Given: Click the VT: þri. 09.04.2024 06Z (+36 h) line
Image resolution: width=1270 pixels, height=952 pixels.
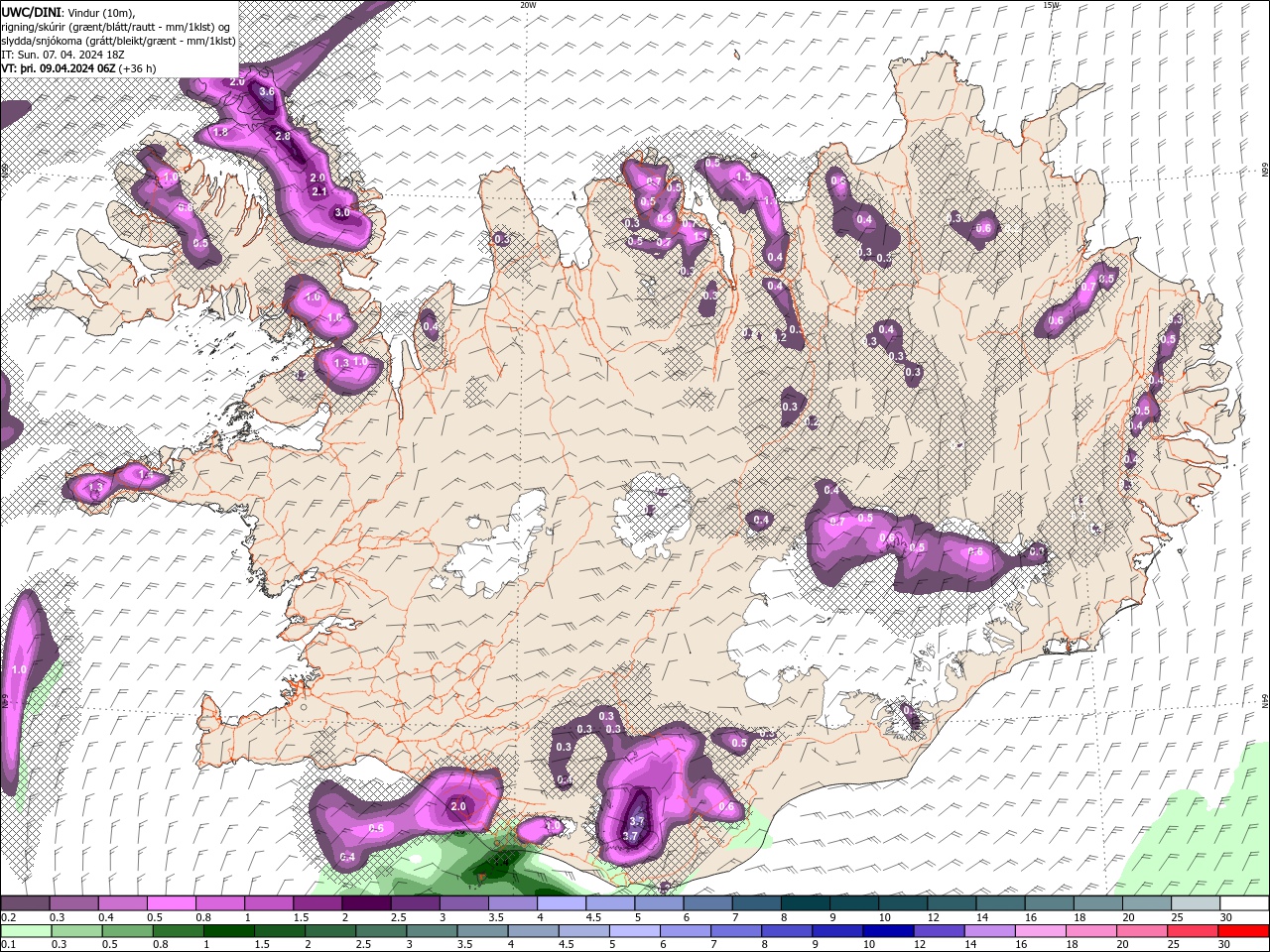Looking at the screenshot, I should pos(78,68).
